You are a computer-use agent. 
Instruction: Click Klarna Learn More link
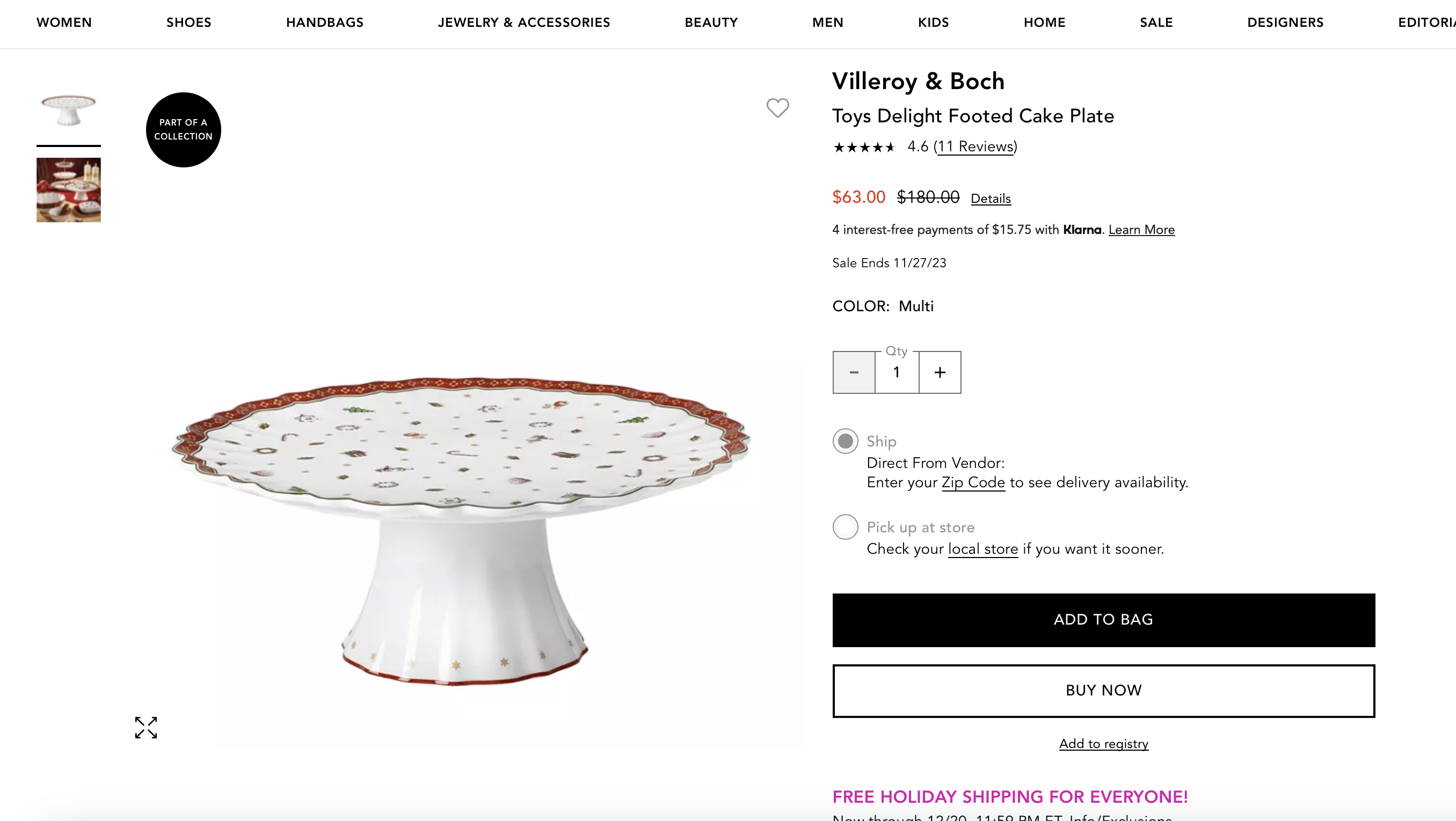point(1141,230)
